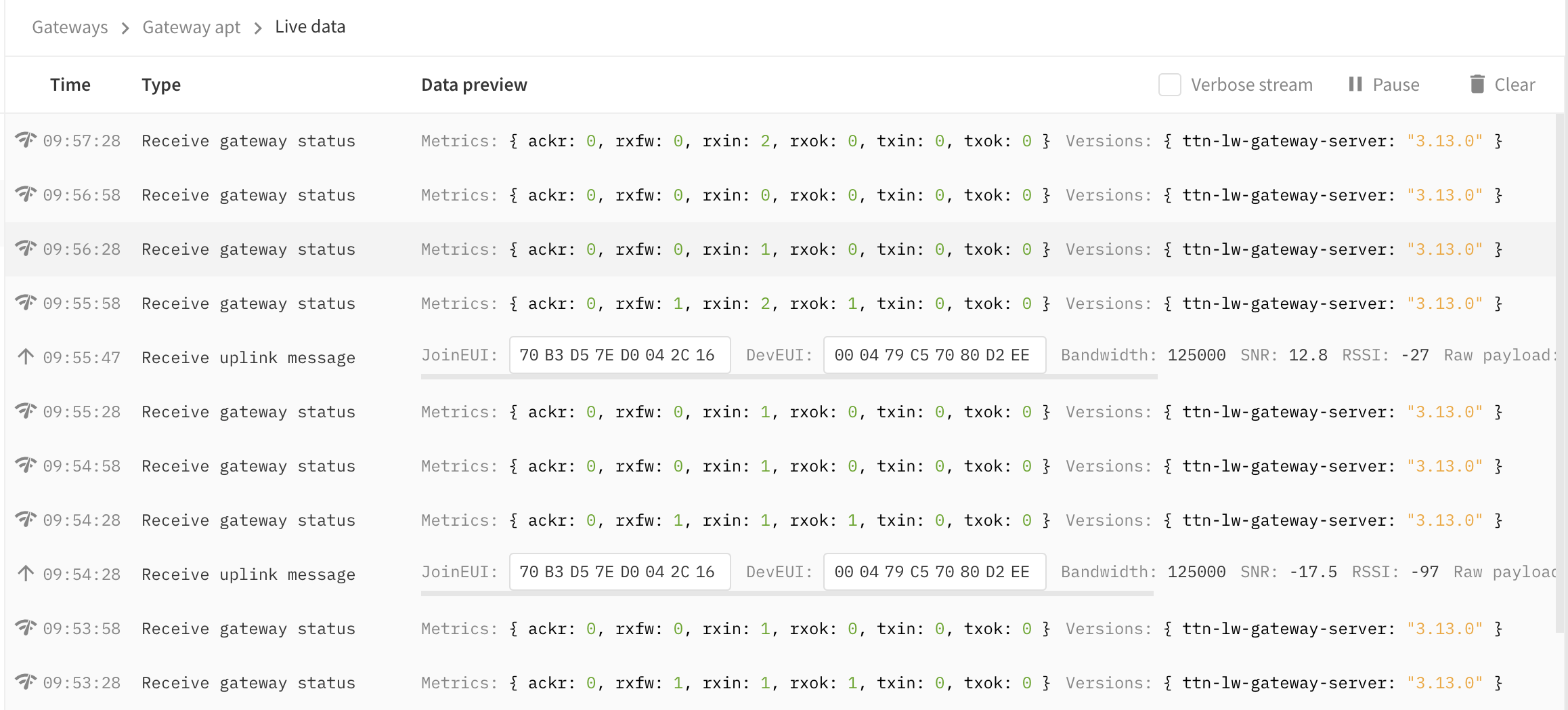Click gateway status icon at 09:57:28
Image resolution: width=1568 pixels, height=710 pixels.
pyautogui.click(x=26, y=140)
